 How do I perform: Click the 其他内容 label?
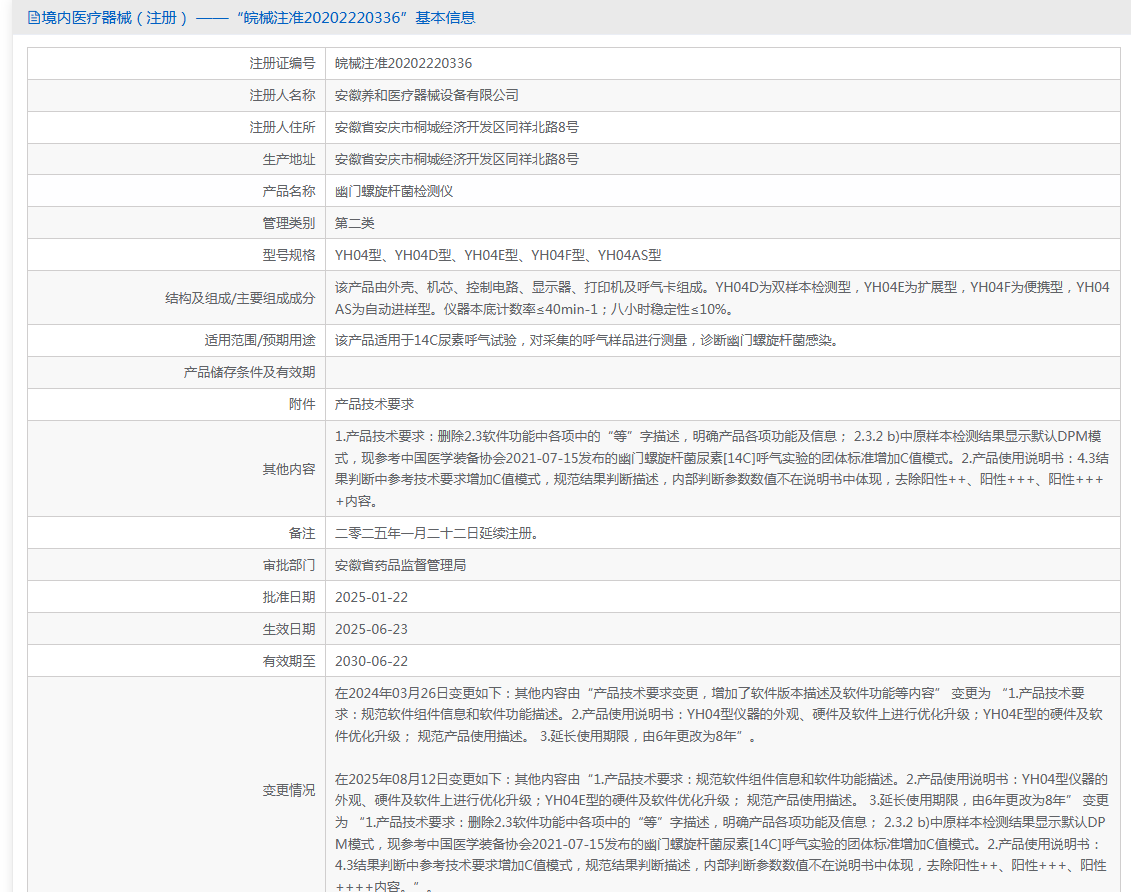289,469
